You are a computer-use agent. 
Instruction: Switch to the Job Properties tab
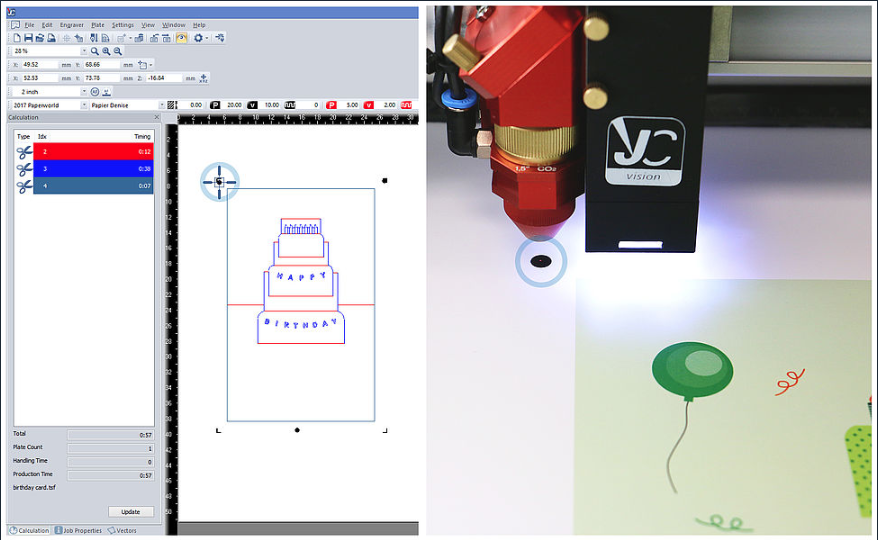(x=79, y=531)
